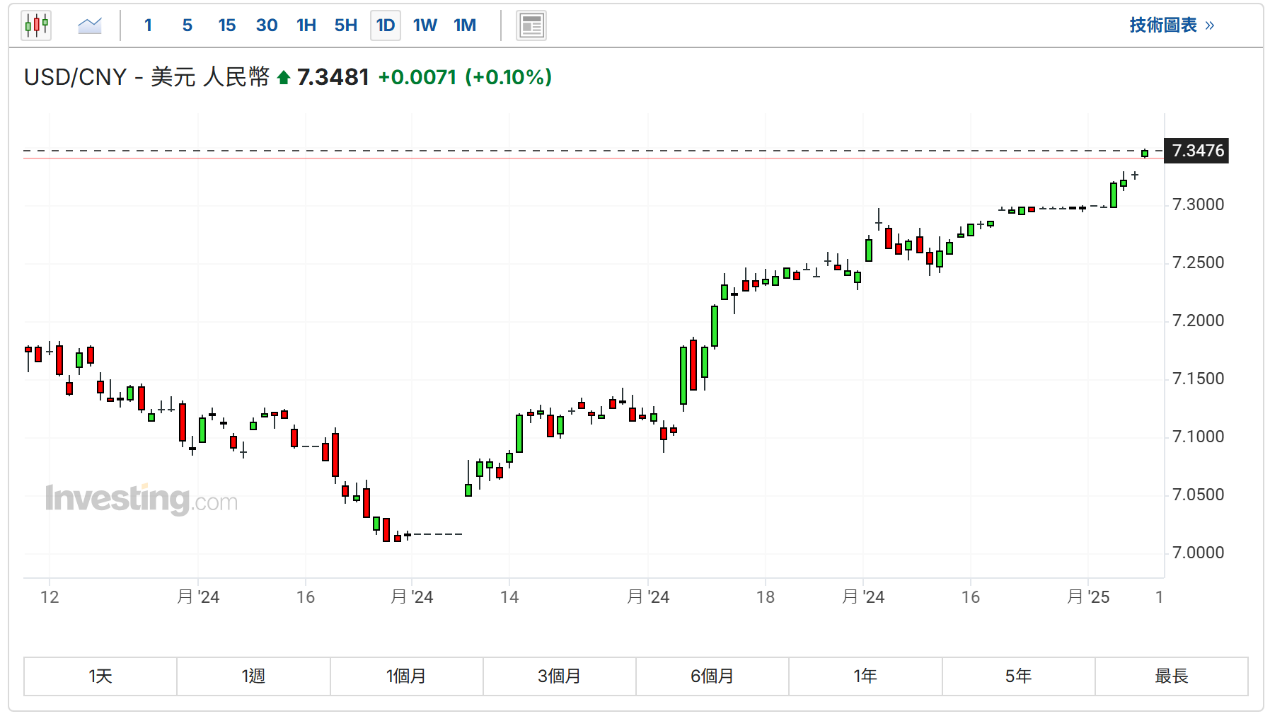Open the 技術圖表 link
Image resolution: width=1270 pixels, height=721 pixels.
(x=1171, y=25)
